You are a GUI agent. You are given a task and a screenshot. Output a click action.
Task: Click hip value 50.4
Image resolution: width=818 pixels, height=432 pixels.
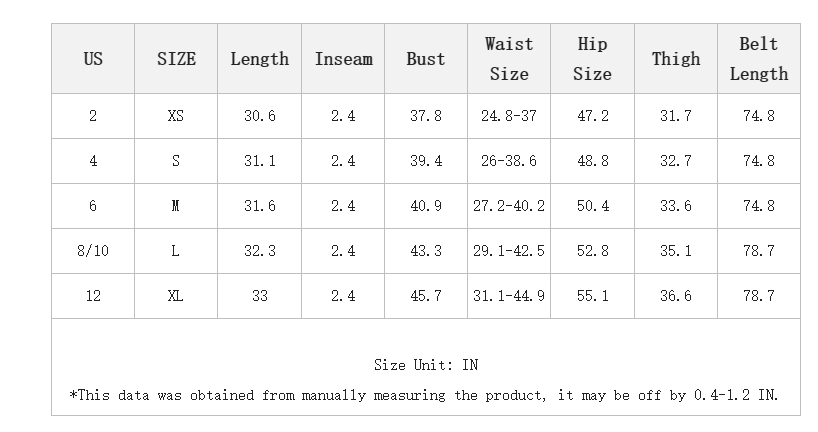coord(592,206)
